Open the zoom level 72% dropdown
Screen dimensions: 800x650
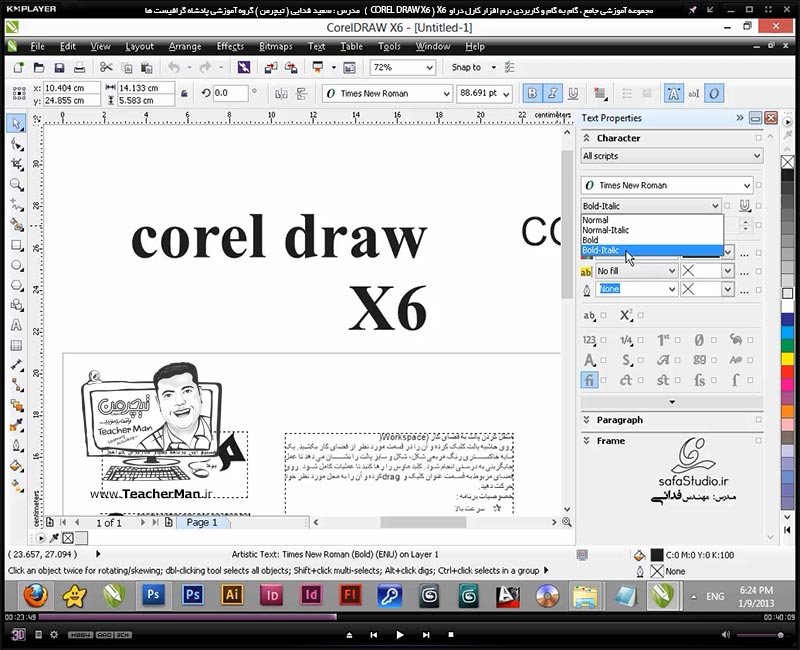click(x=430, y=67)
